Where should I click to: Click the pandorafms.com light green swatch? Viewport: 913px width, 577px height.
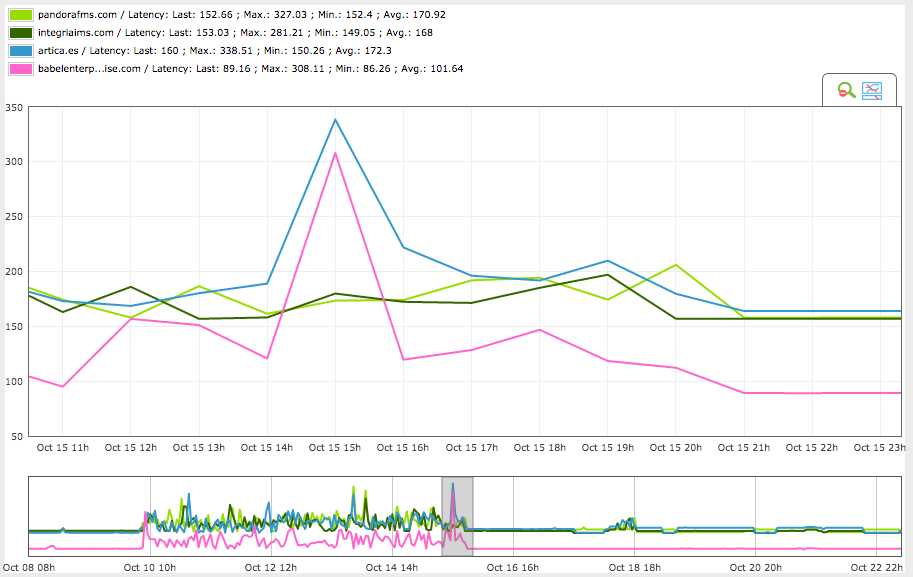pos(20,15)
